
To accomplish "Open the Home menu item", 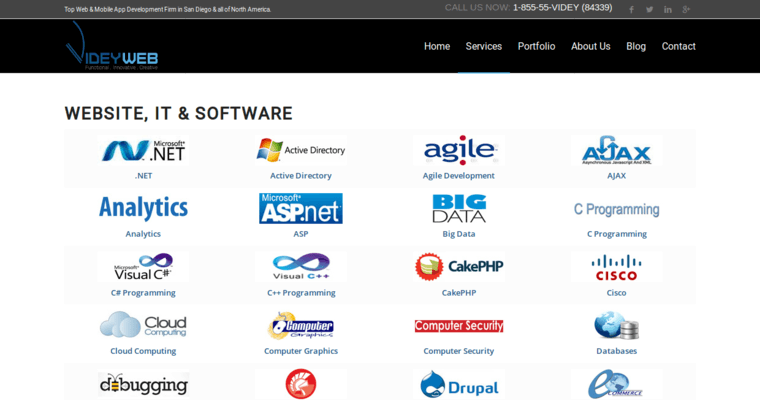I will click(437, 46).
